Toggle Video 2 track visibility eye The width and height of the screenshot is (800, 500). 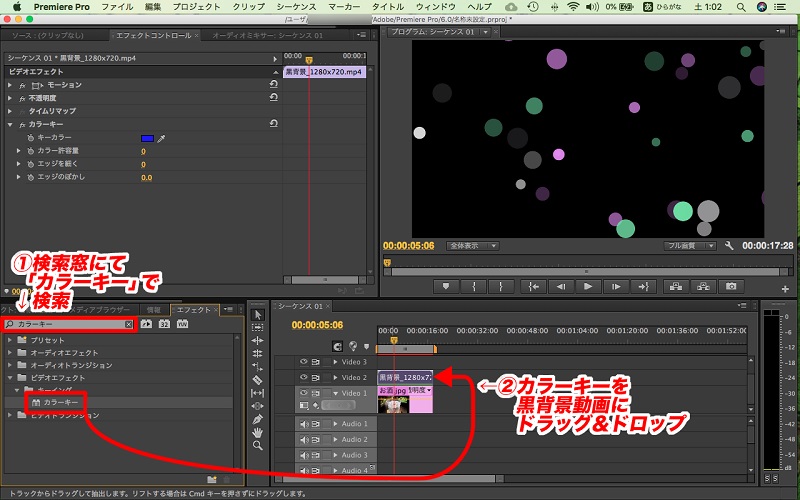[x=304, y=378]
